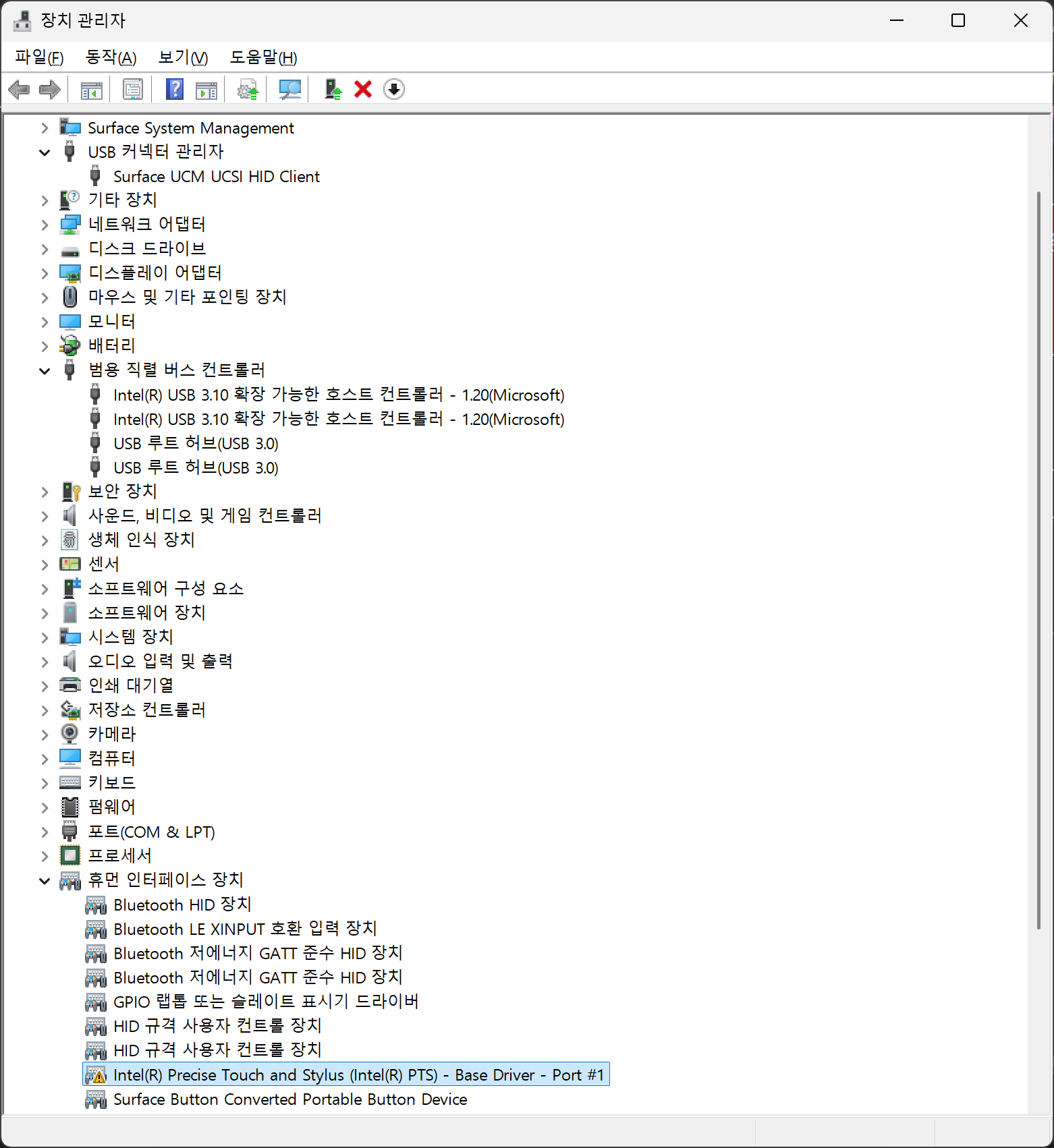Select Bluetooth HID 장치
This screenshot has height=1148, width=1054.
[182, 905]
